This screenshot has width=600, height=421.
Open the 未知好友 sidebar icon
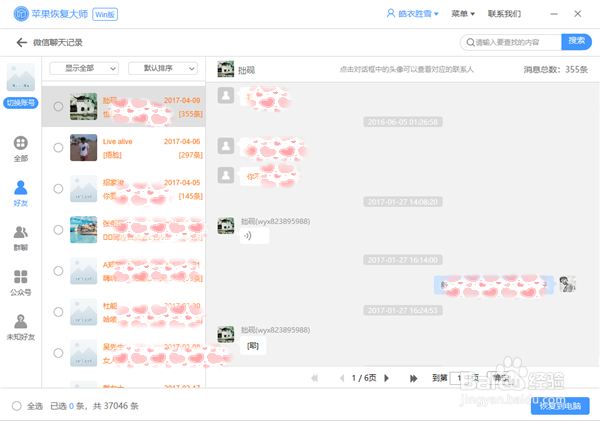(x=21, y=321)
